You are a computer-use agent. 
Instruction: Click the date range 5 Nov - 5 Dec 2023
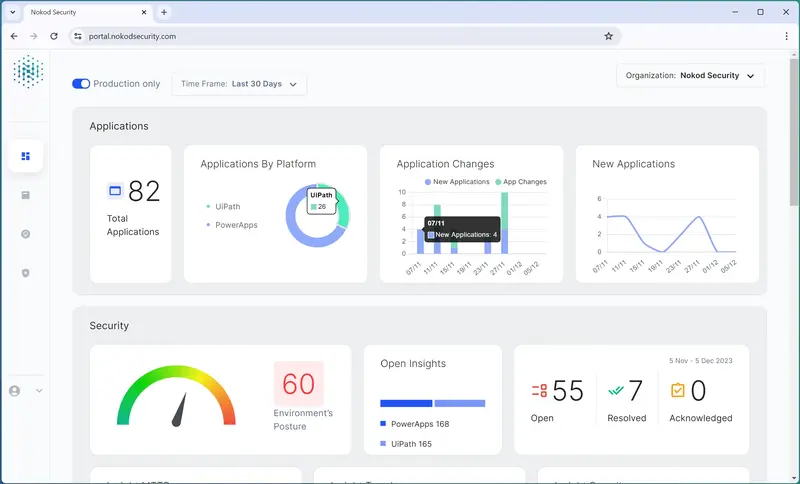(x=701, y=361)
